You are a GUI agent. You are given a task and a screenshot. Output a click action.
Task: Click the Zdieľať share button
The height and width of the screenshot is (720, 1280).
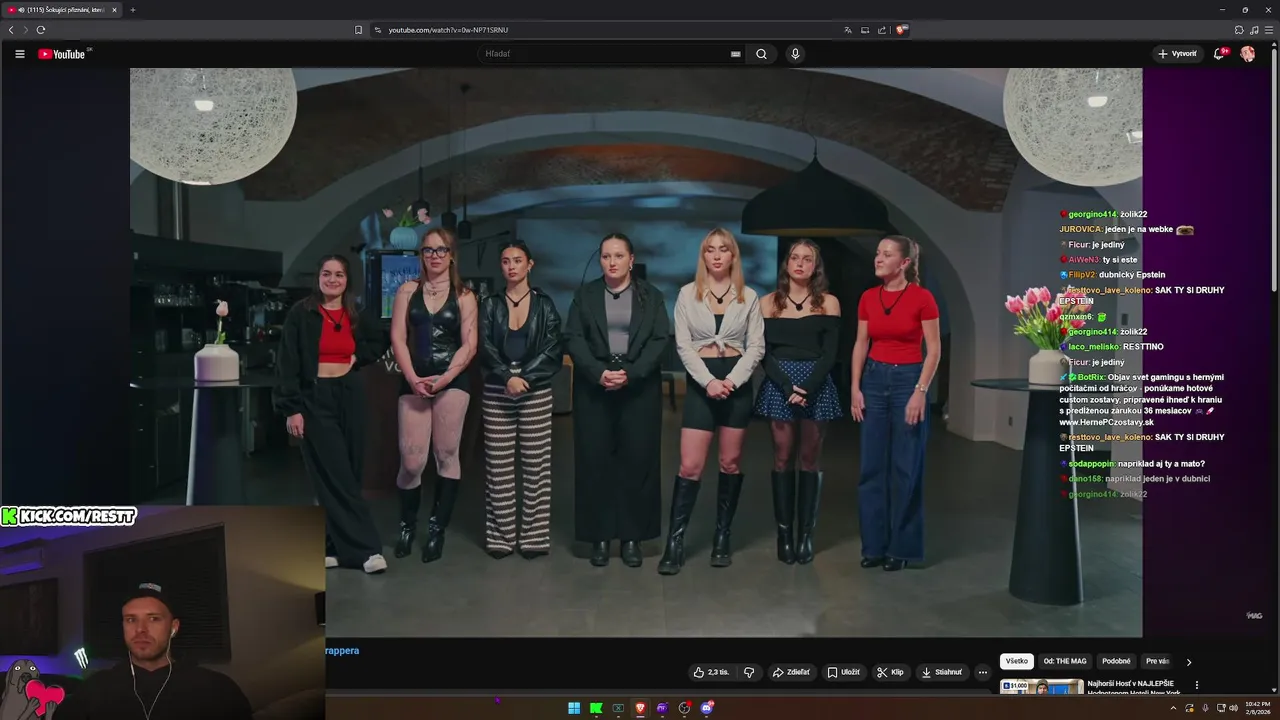791,672
